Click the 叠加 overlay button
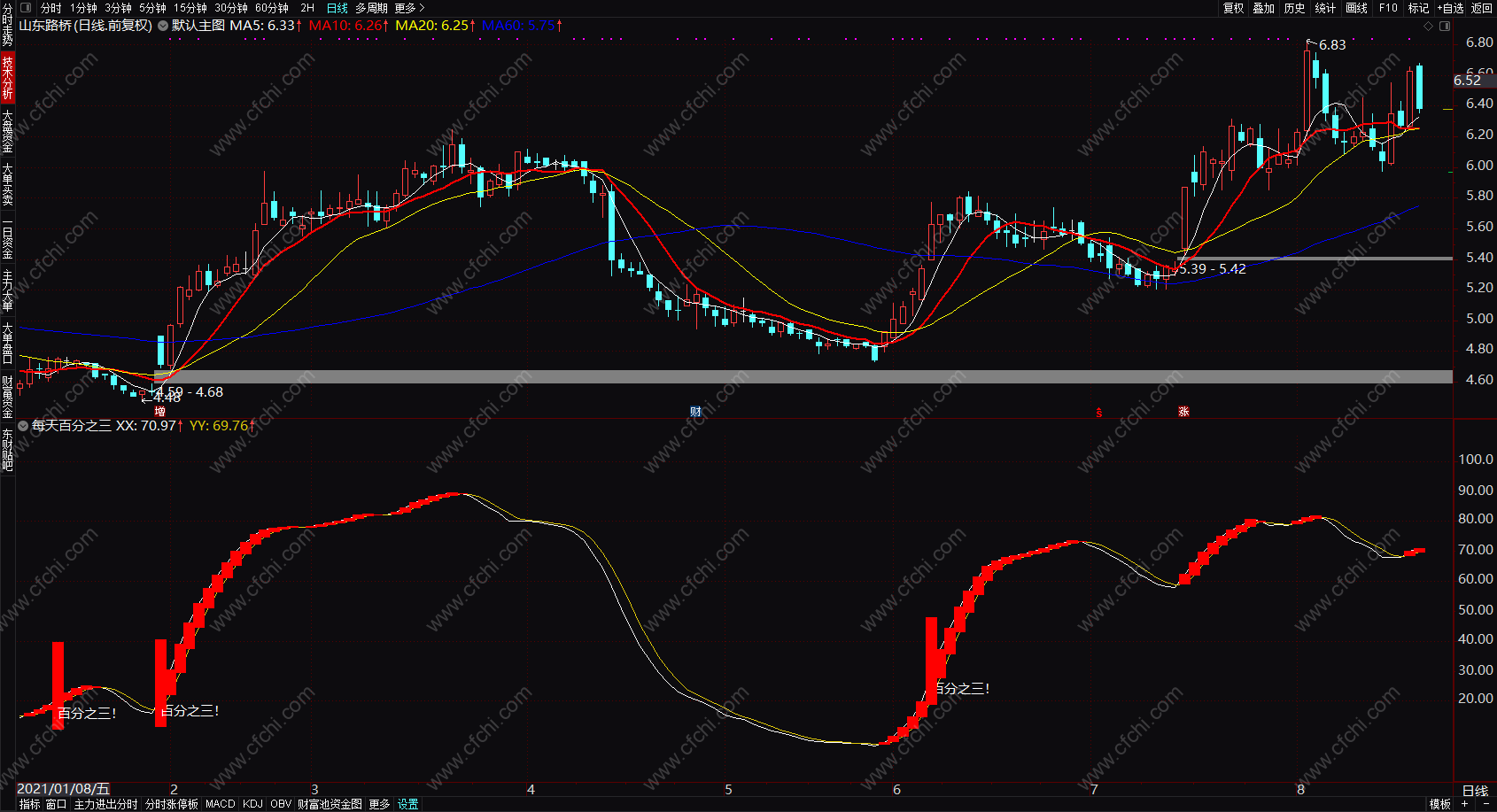Image resolution: width=1497 pixels, height=812 pixels. (x=1263, y=8)
